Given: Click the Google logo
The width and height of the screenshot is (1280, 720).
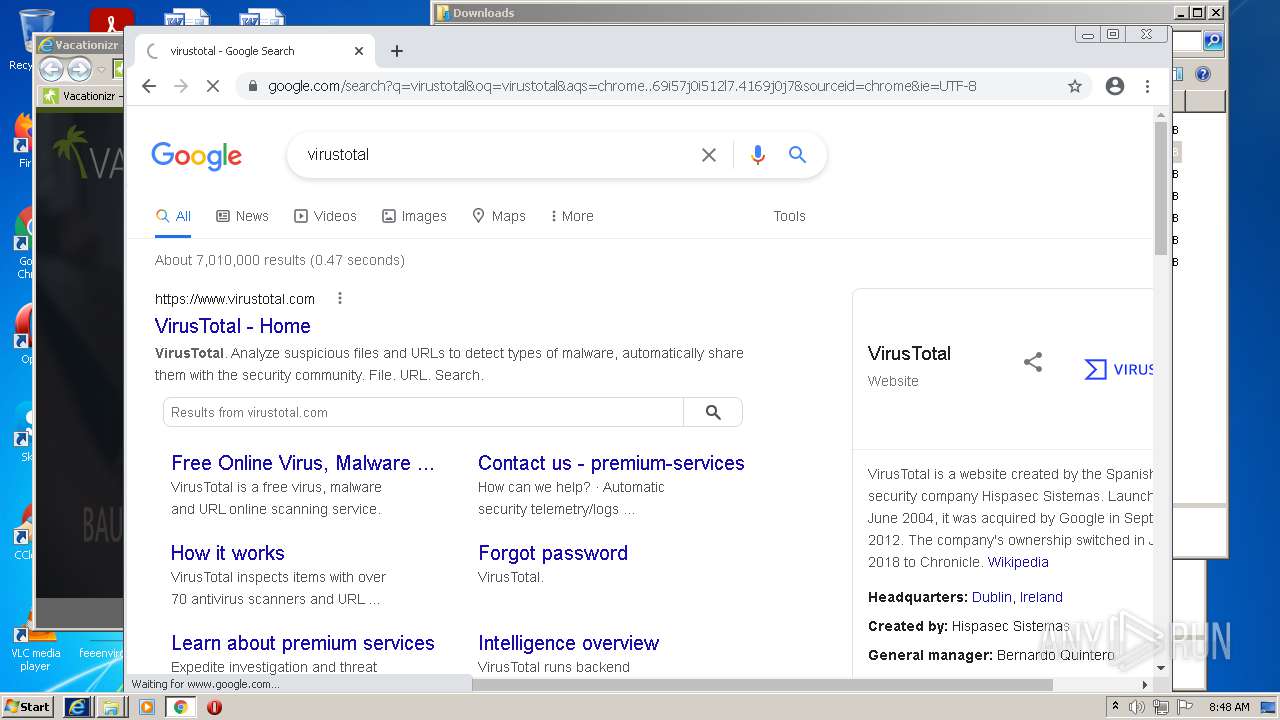Looking at the screenshot, I should [x=196, y=156].
